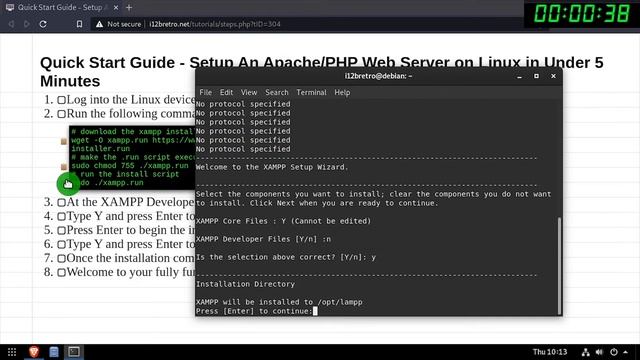Click 'Is the selection above correct?' line
Viewport: 640px width, 360px height.
pos(286,257)
